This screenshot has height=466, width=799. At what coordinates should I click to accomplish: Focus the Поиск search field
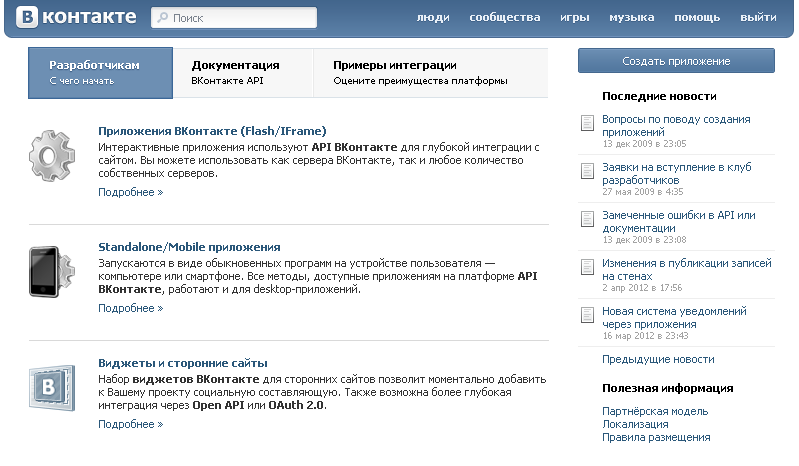click(x=234, y=17)
